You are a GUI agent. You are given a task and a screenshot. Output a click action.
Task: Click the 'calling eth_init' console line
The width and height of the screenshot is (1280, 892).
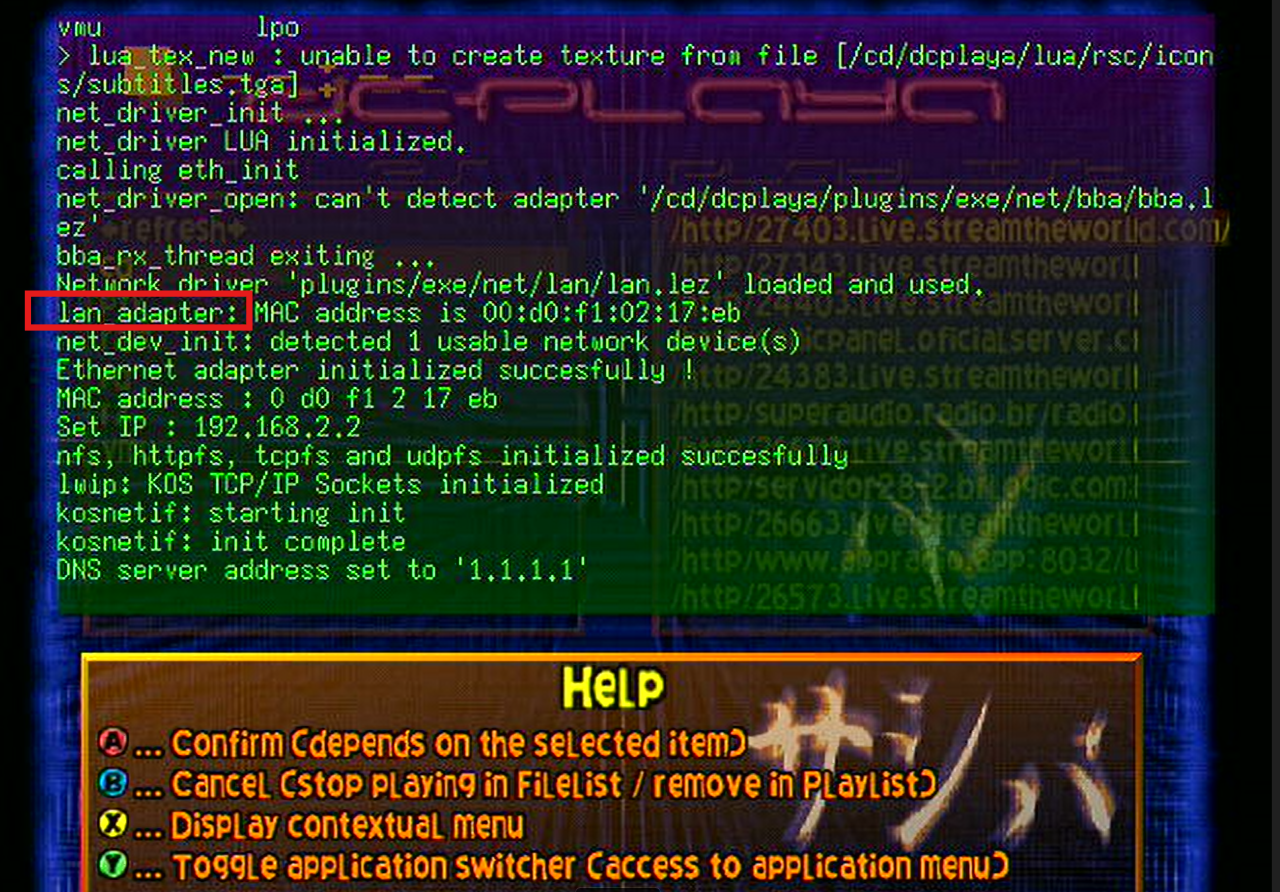pos(178,170)
